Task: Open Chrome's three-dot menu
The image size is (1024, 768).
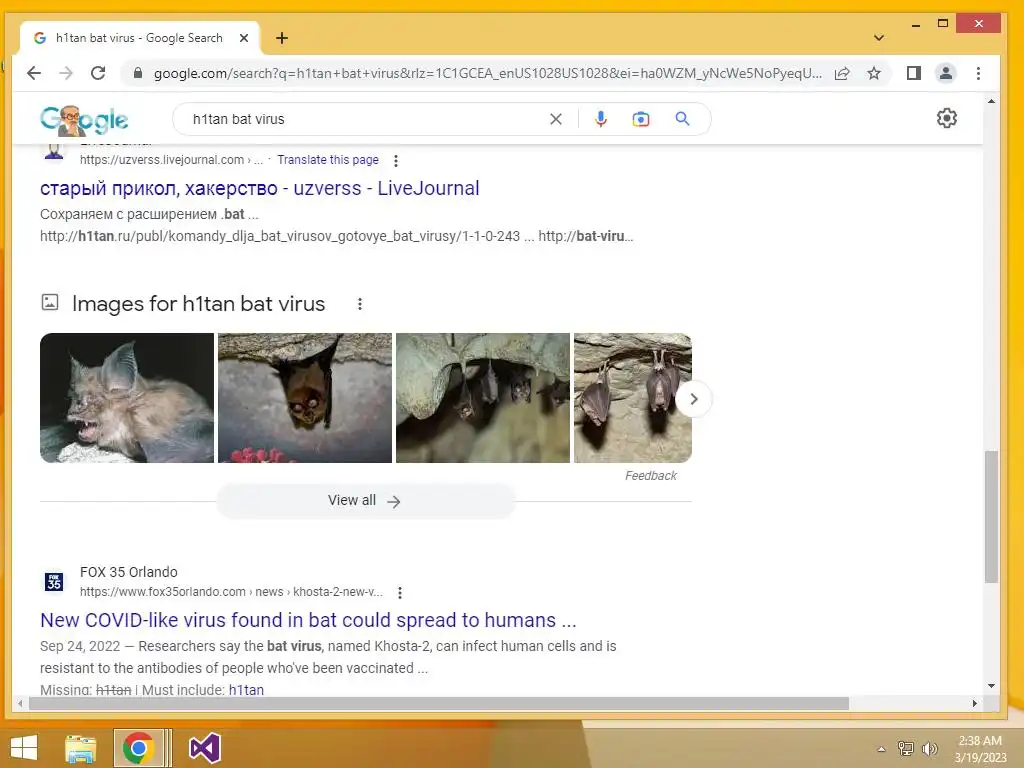Action: 978,73
